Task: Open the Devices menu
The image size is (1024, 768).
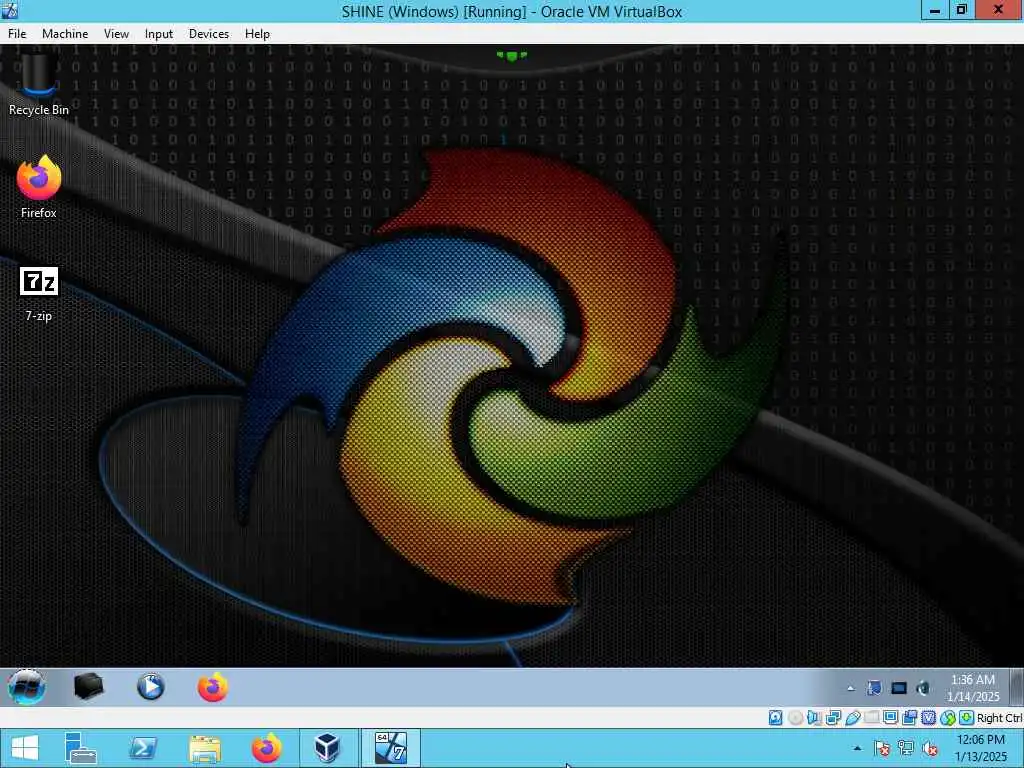Action: (209, 33)
